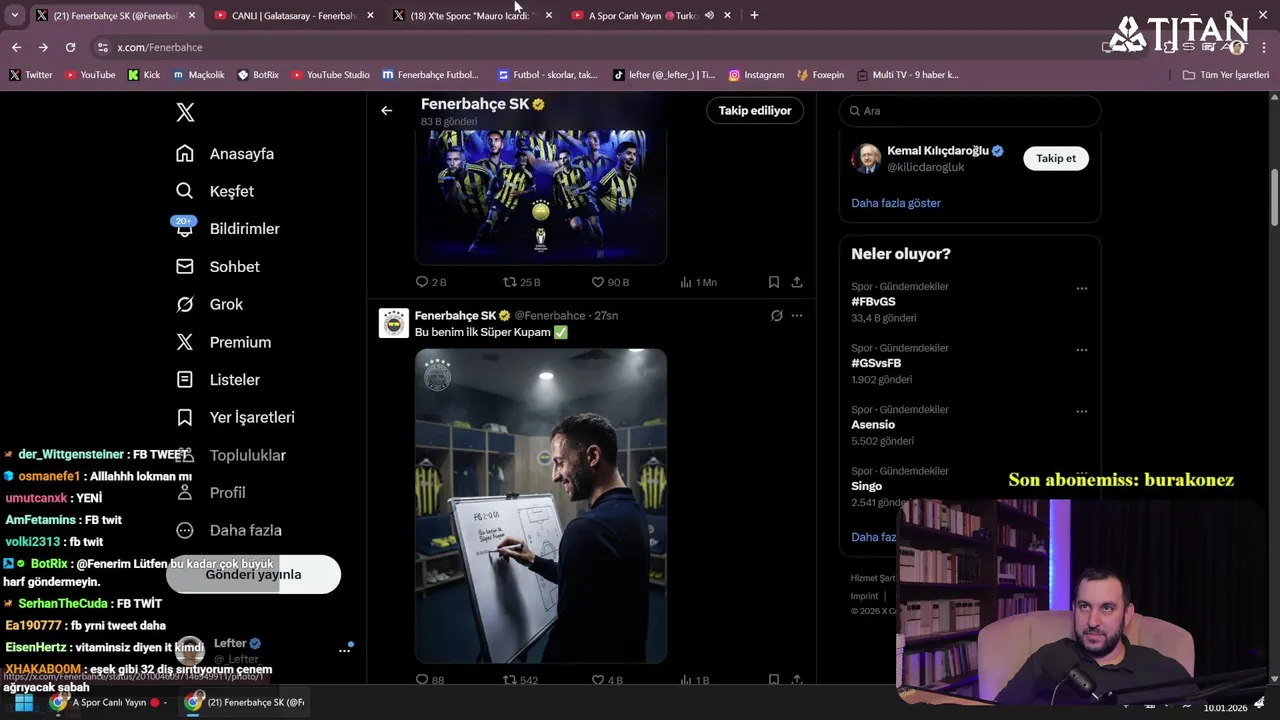Image resolution: width=1280 pixels, height=720 pixels.
Task: Open Sohbet messages
Action: (217, 267)
